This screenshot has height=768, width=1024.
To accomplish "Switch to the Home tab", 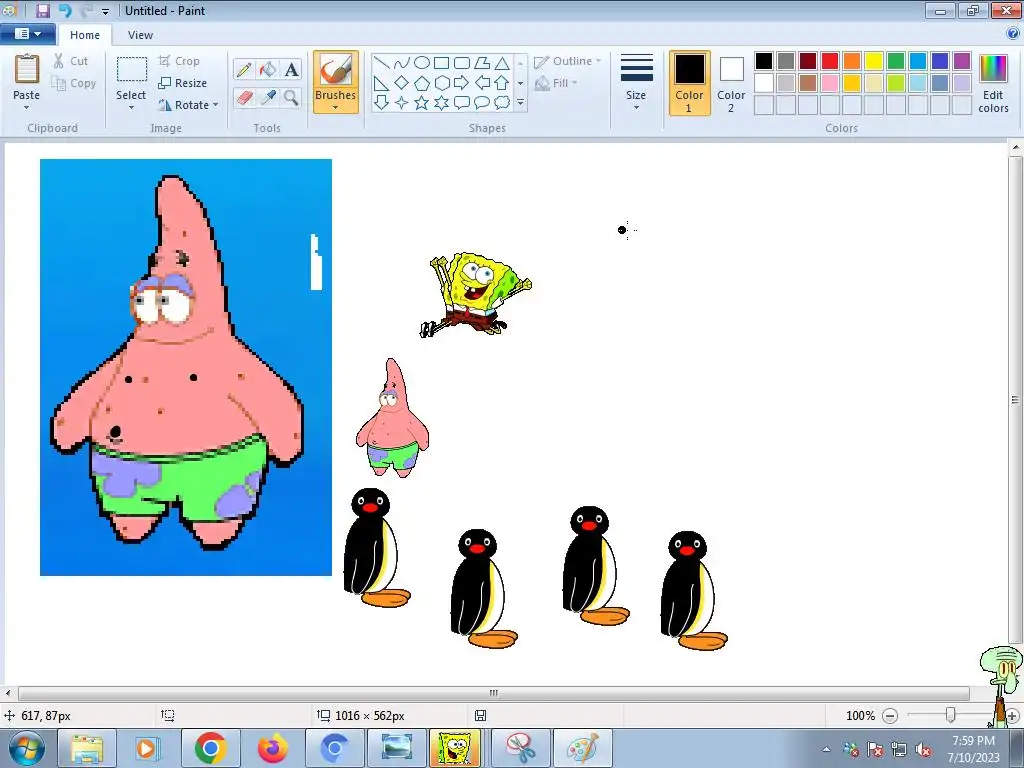I will coord(85,35).
